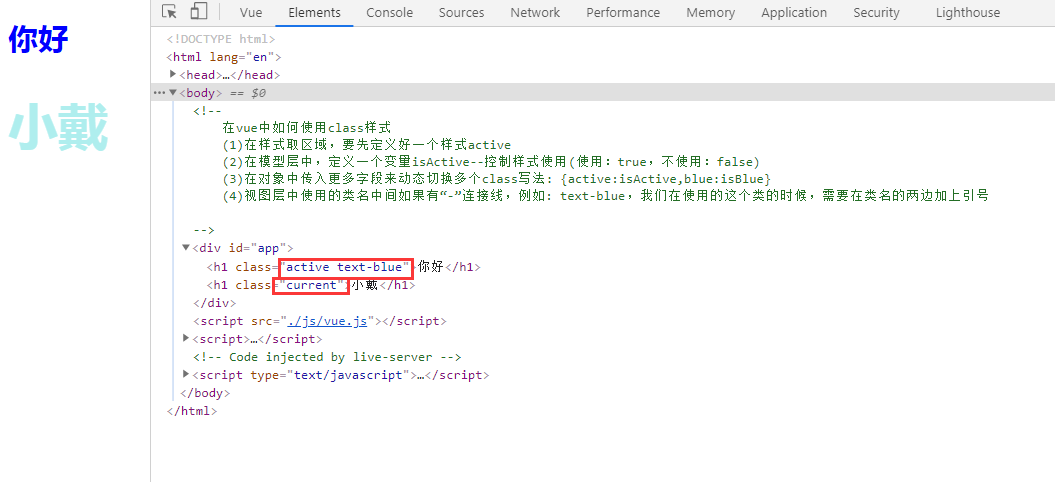Viewport: 1055px width, 482px height.
Task: Open the Performance tab
Action: (x=623, y=13)
